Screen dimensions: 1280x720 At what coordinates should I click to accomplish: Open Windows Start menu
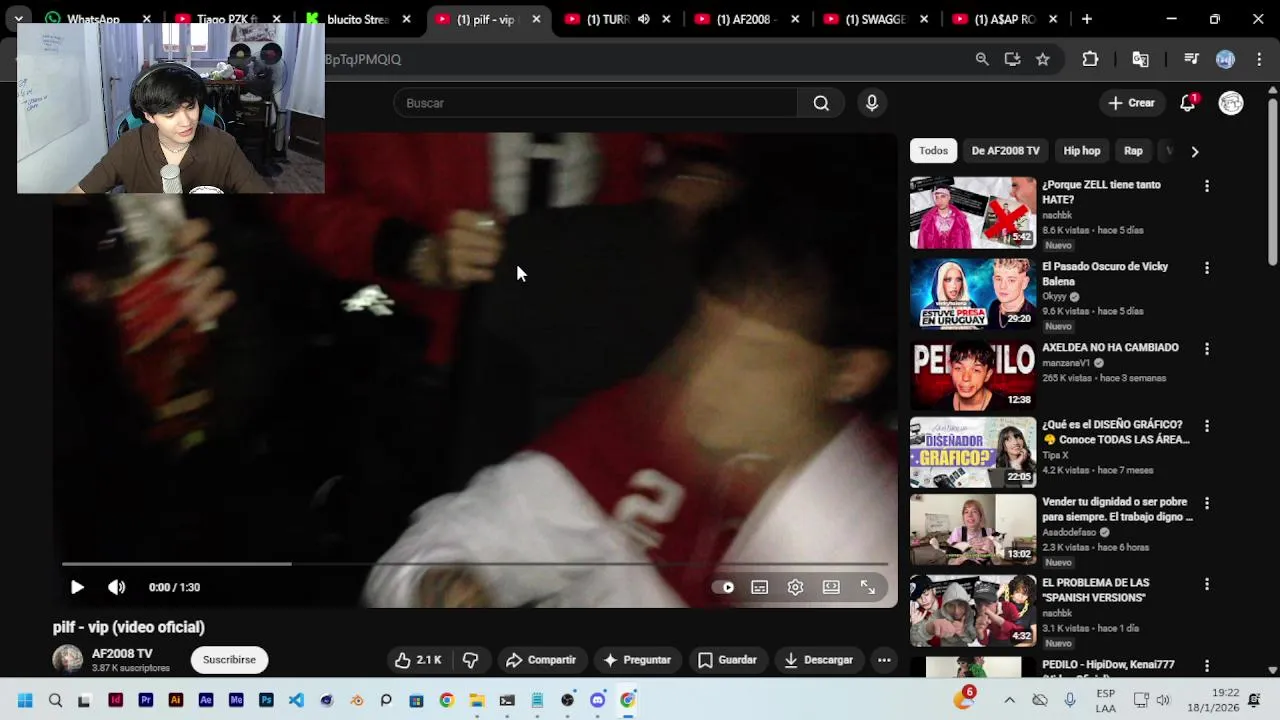[25, 700]
